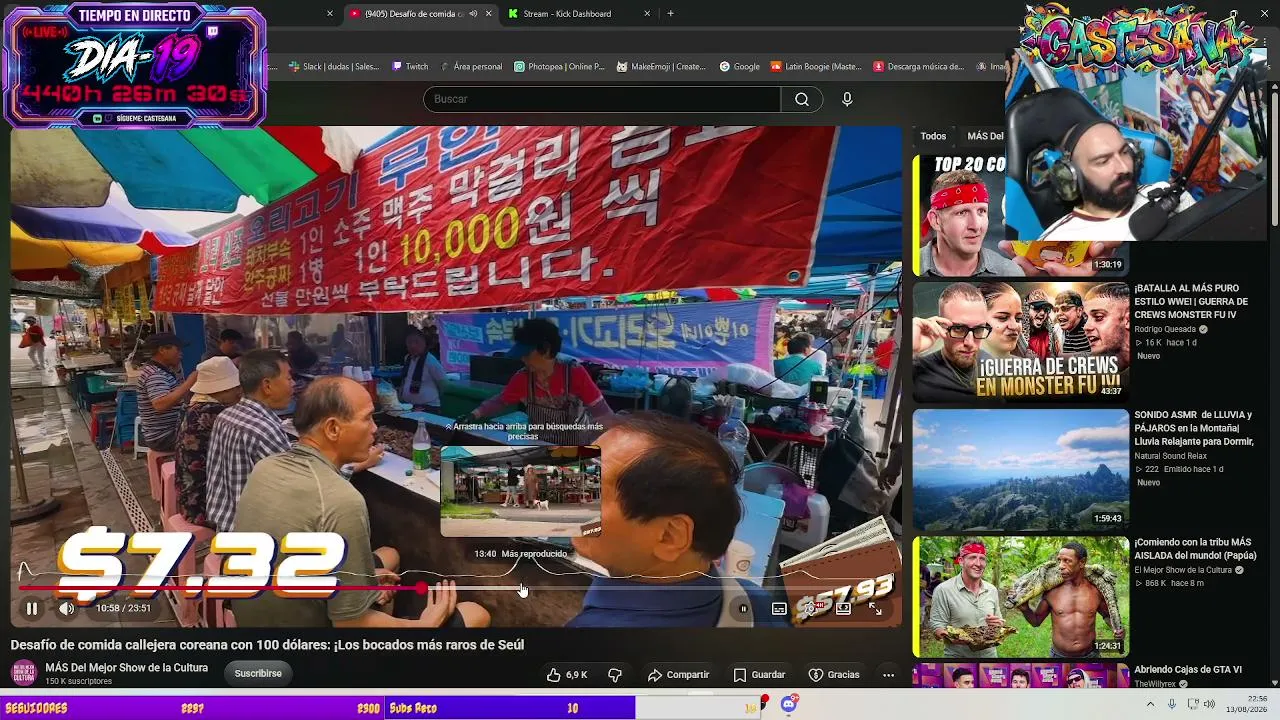Click the Compartir share button

(x=678, y=675)
